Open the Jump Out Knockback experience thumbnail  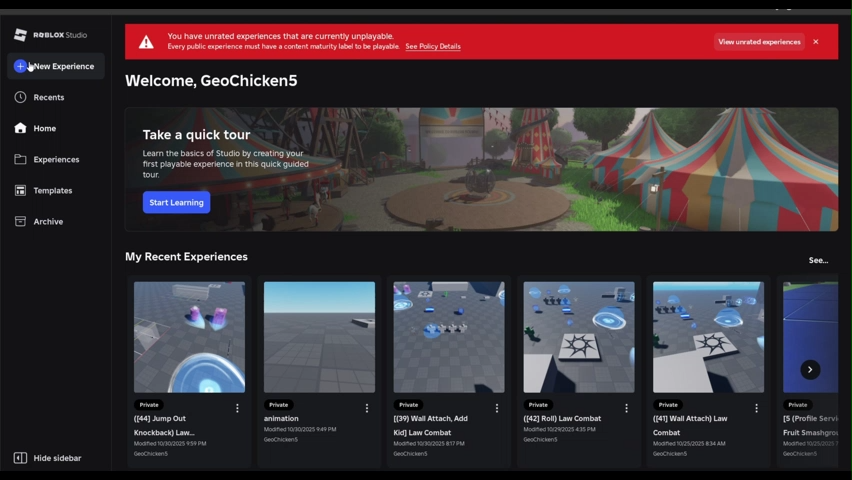coord(189,337)
